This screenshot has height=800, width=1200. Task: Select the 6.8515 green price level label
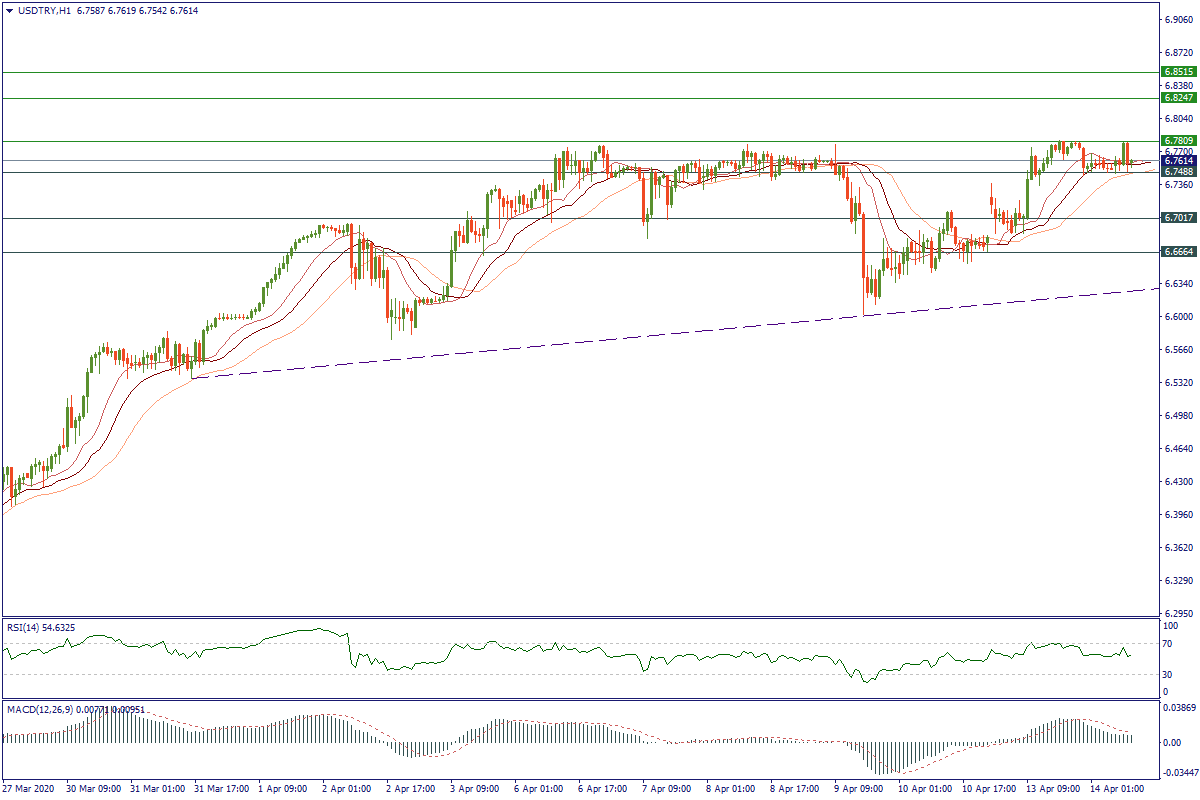coord(1177,72)
